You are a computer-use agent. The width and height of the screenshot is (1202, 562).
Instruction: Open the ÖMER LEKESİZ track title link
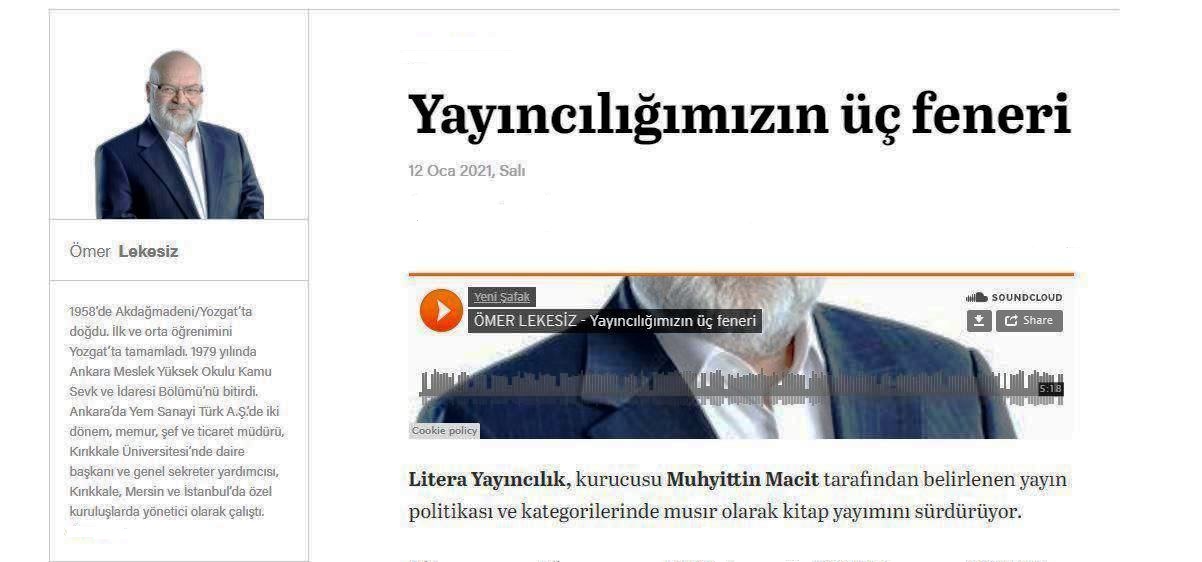pyautogui.click(x=615, y=321)
